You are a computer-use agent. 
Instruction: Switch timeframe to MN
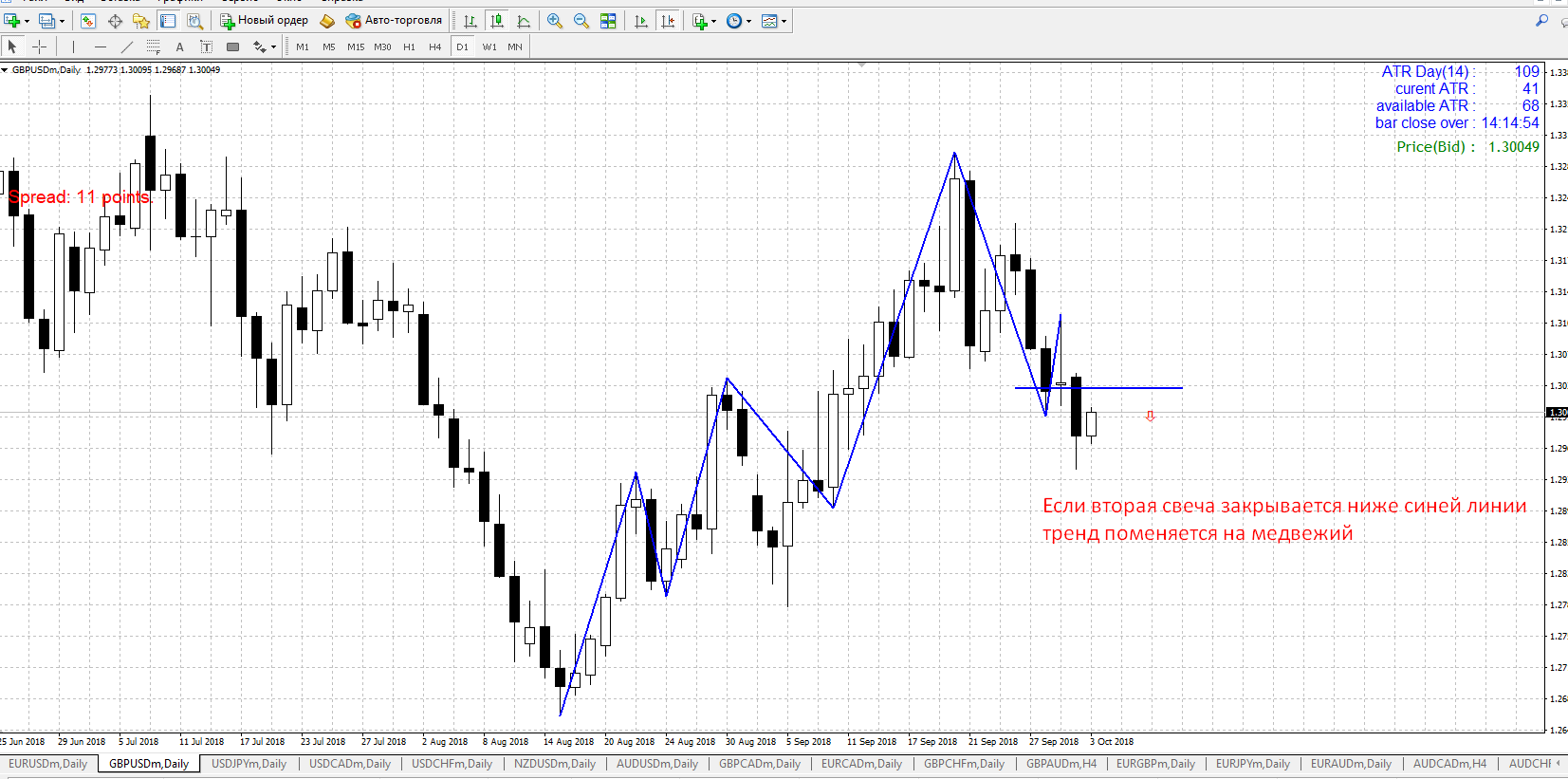[x=515, y=46]
